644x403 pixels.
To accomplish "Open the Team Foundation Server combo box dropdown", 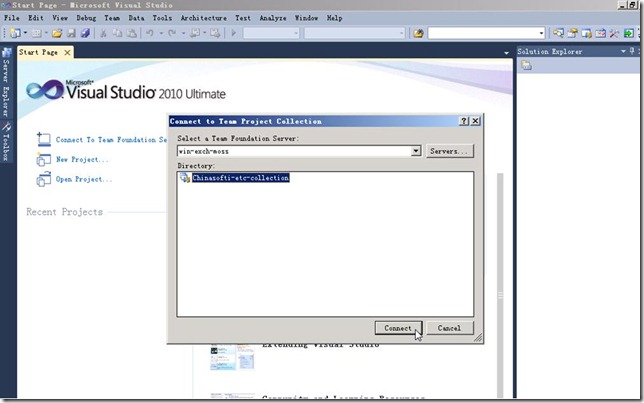I will point(416,151).
